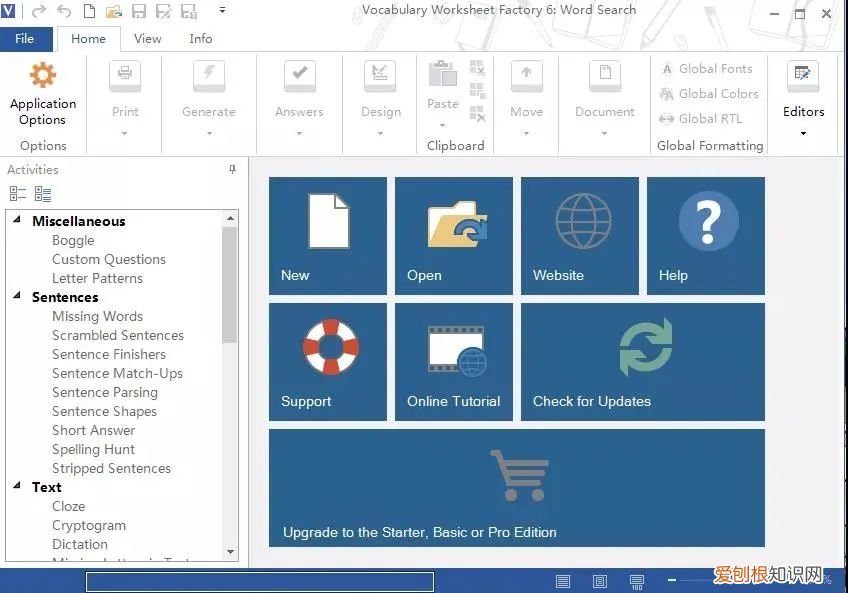
Task: Select Cryptogram activity
Action: coord(89,525)
